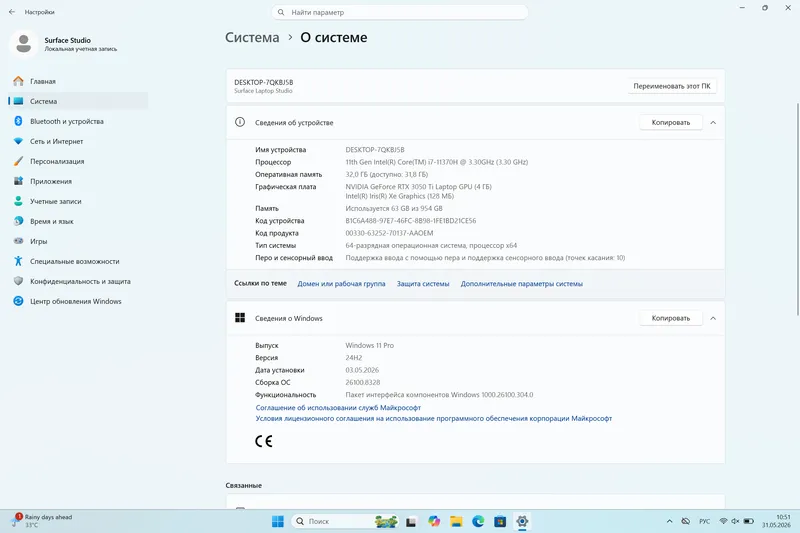
Task: Go to Центр обновления Windows
Action: pyautogui.click(x=78, y=301)
